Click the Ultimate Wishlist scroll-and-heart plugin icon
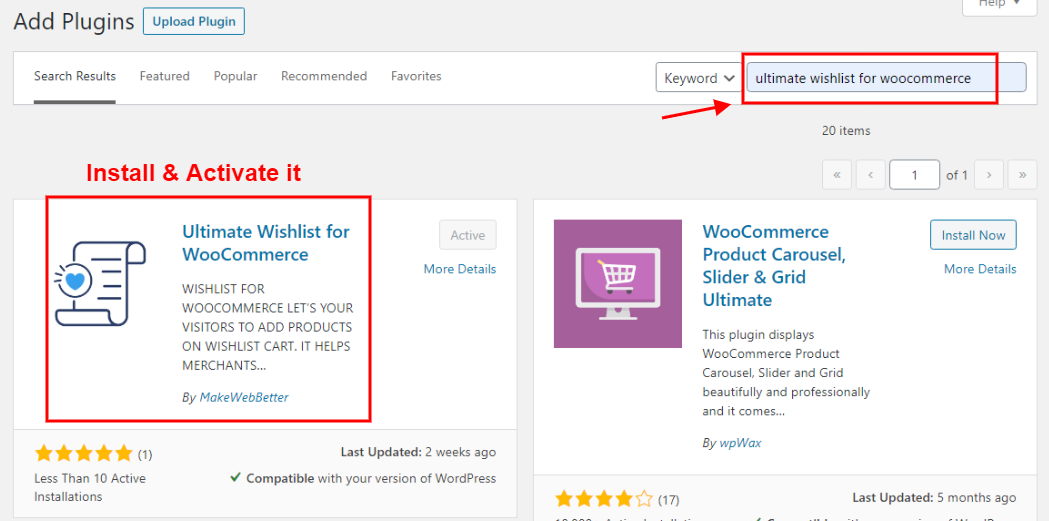 click(x=100, y=284)
